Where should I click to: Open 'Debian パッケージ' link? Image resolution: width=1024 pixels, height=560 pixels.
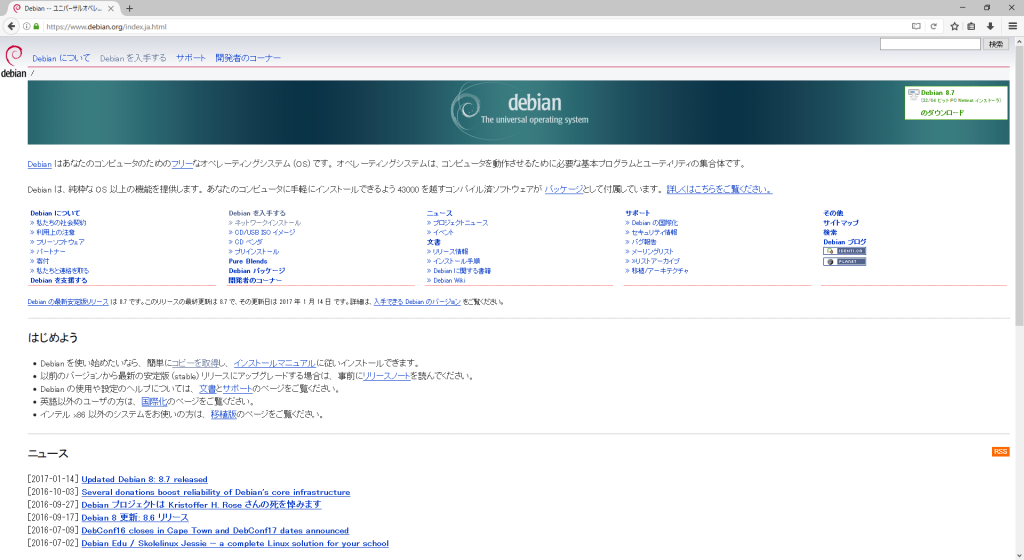click(257, 270)
